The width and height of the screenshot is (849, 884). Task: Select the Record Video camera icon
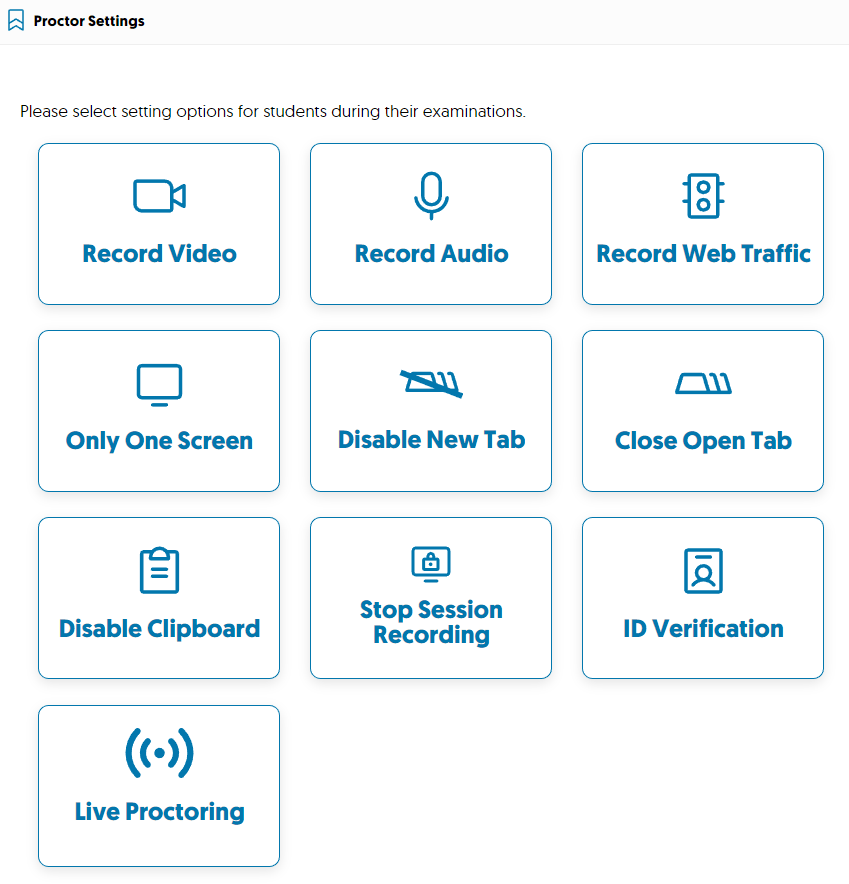pyautogui.click(x=158, y=196)
